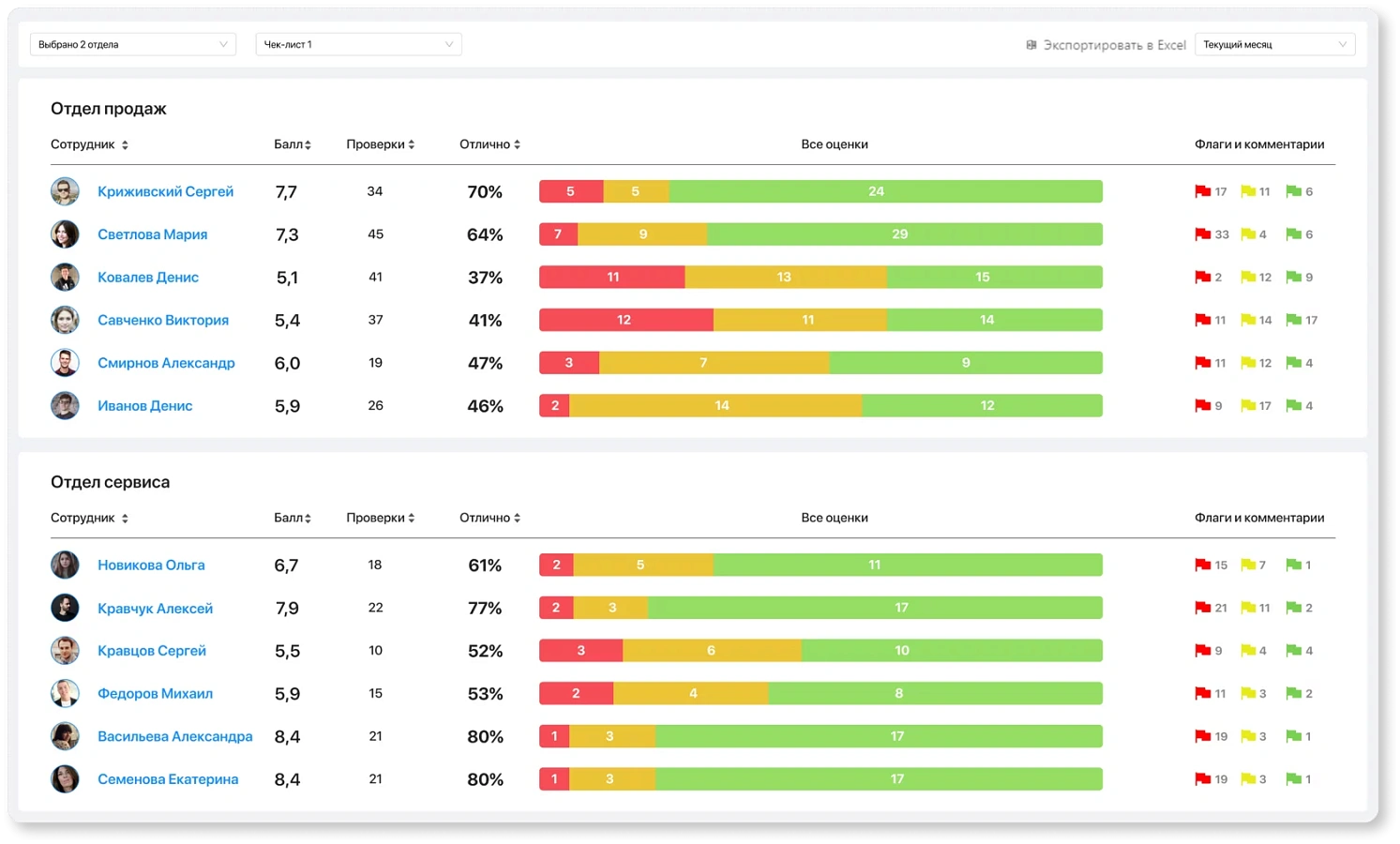Click checks count '10' for Кравцов Сергей
This screenshot has width=1400, height=844.
[375, 650]
